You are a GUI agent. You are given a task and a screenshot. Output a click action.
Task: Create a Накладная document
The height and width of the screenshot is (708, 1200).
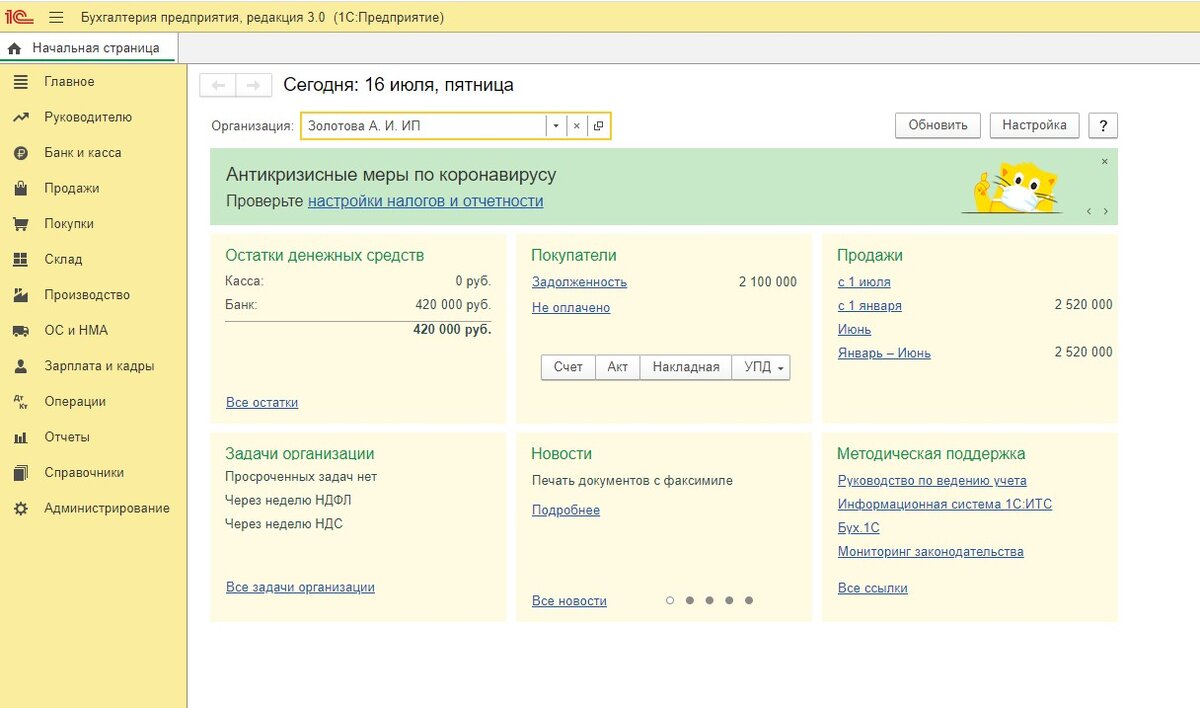click(686, 367)
